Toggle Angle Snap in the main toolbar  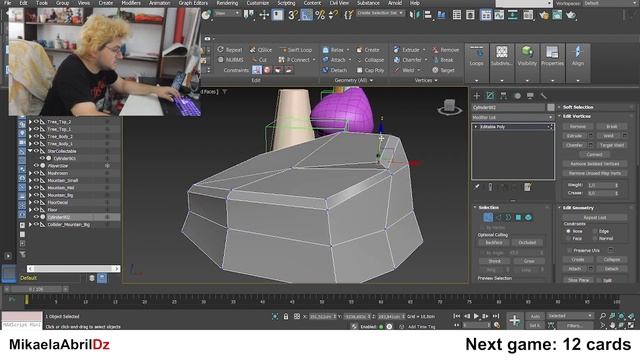(307, 15)
